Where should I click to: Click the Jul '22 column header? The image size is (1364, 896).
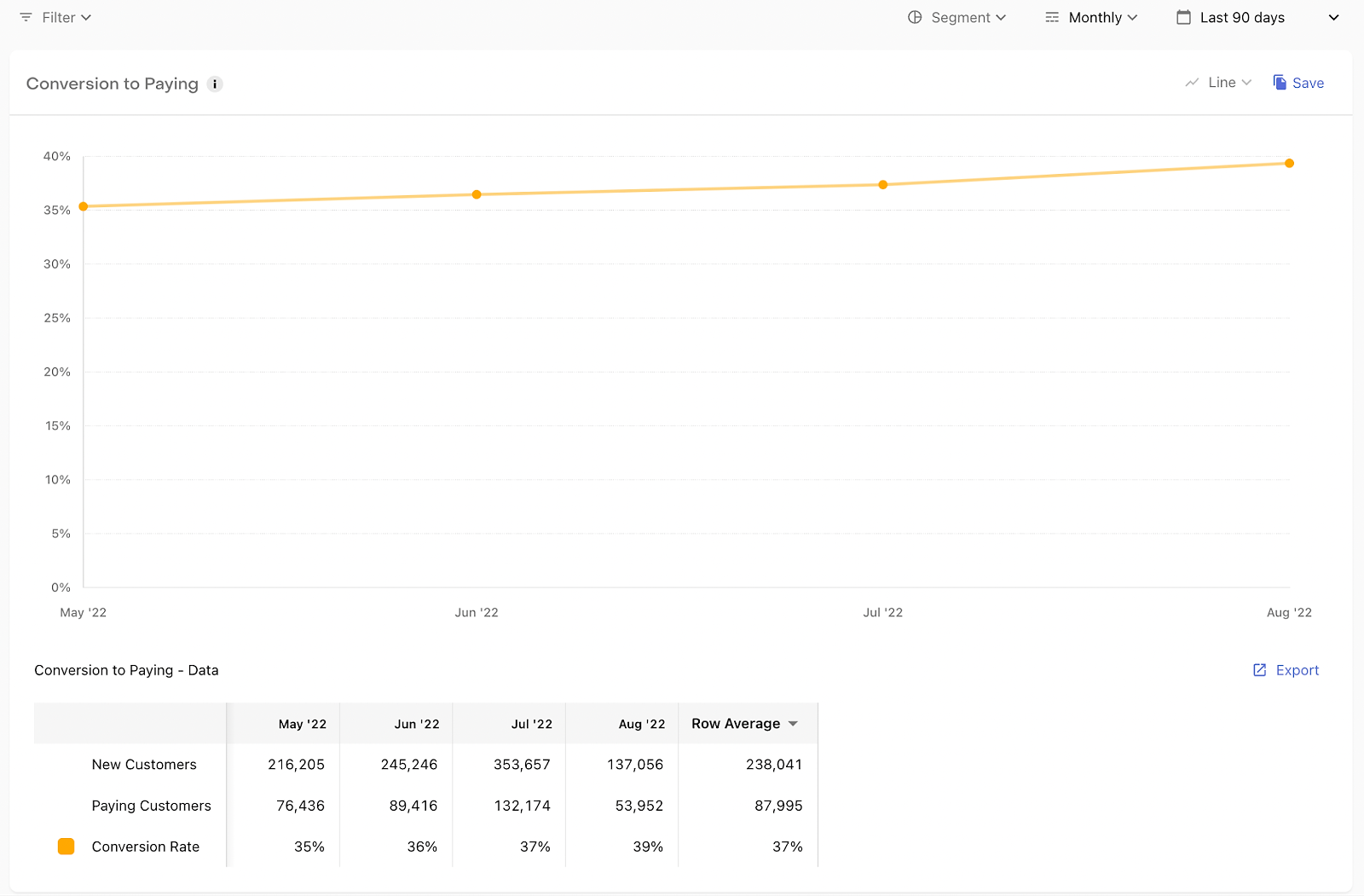531,724
